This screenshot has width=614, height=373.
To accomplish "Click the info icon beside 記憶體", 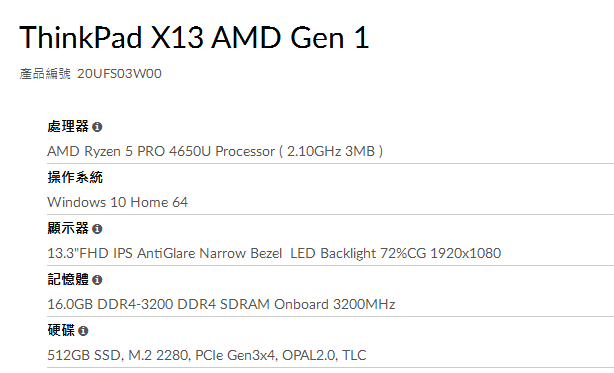I will click(97, 280).
